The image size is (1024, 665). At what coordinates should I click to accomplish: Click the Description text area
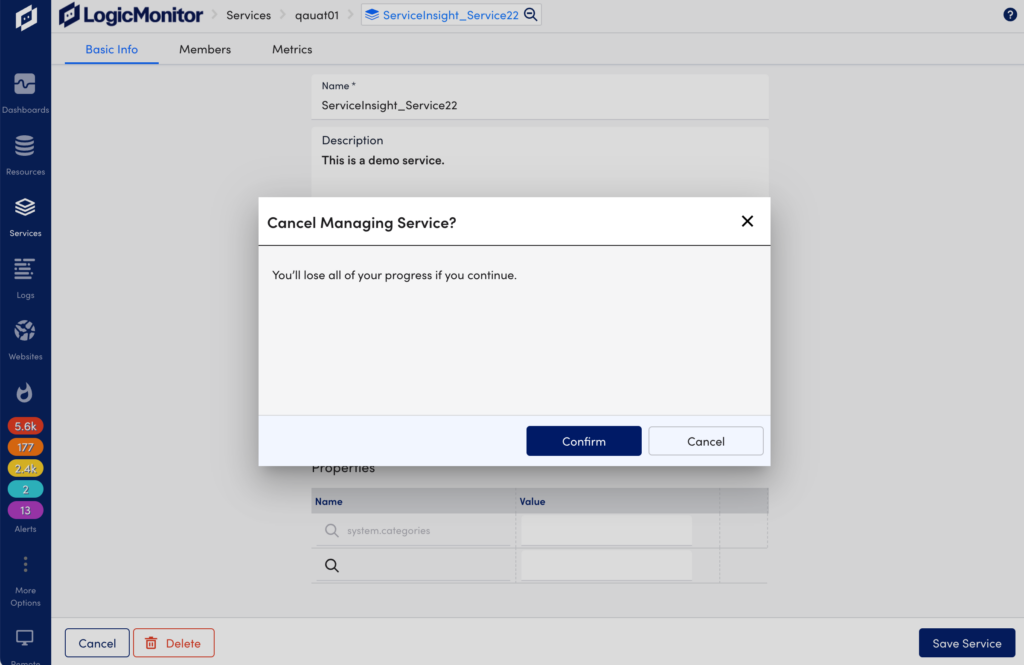(x=540, y=162)
